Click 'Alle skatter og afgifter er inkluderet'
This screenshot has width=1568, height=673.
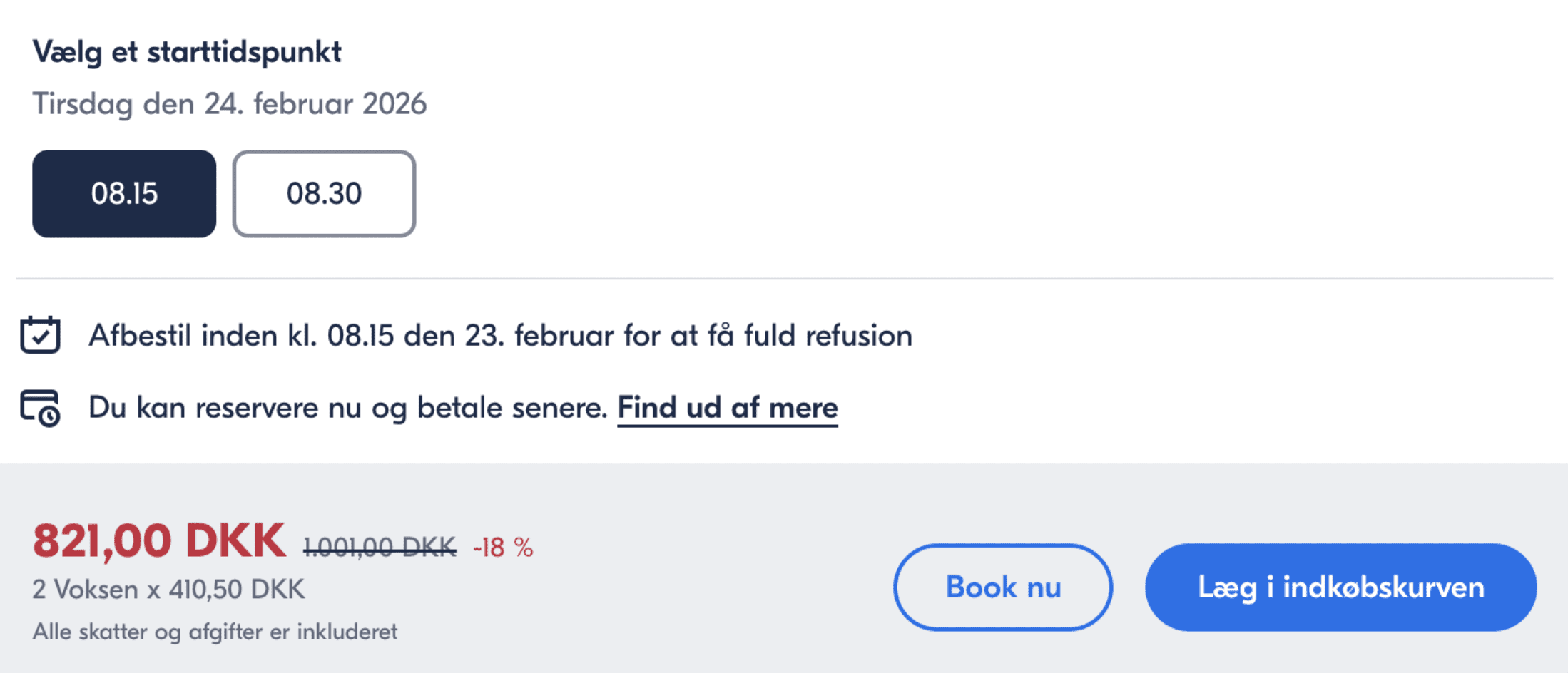217,631
